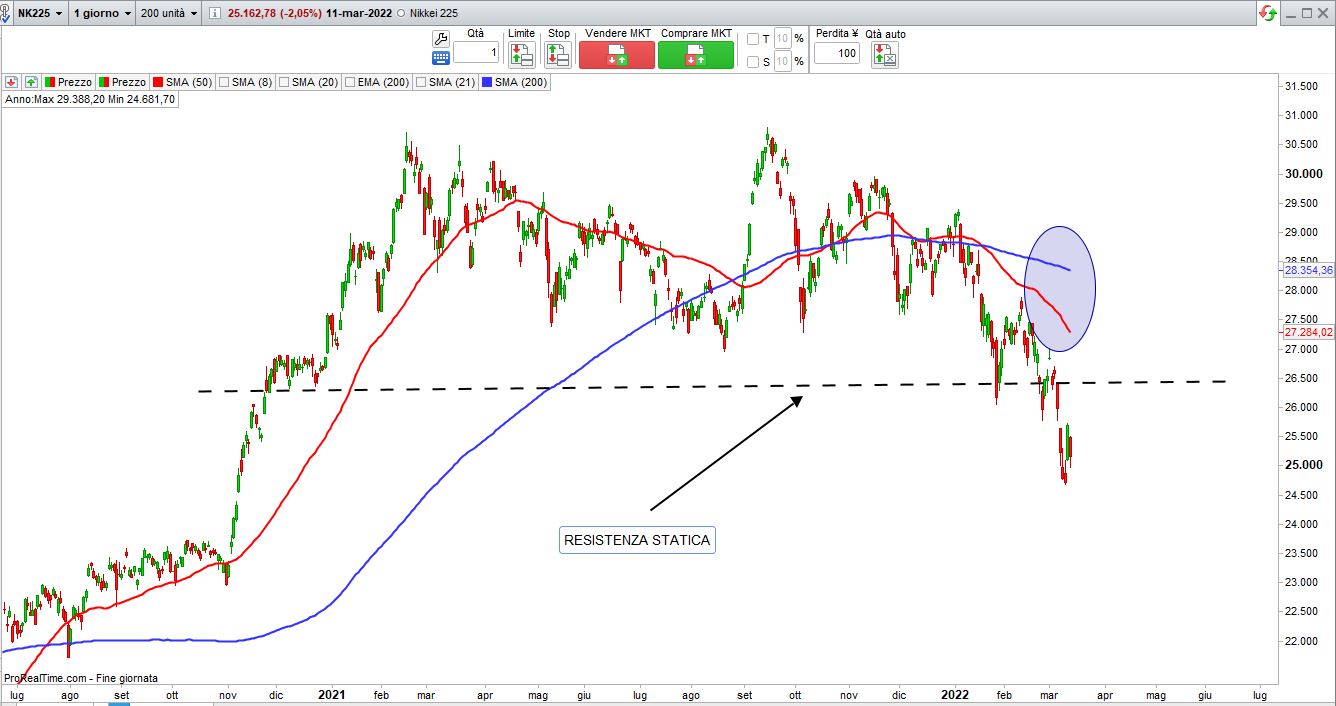Click the Limite order icon
1336x706 pixels.
click(x=521, y=54)
